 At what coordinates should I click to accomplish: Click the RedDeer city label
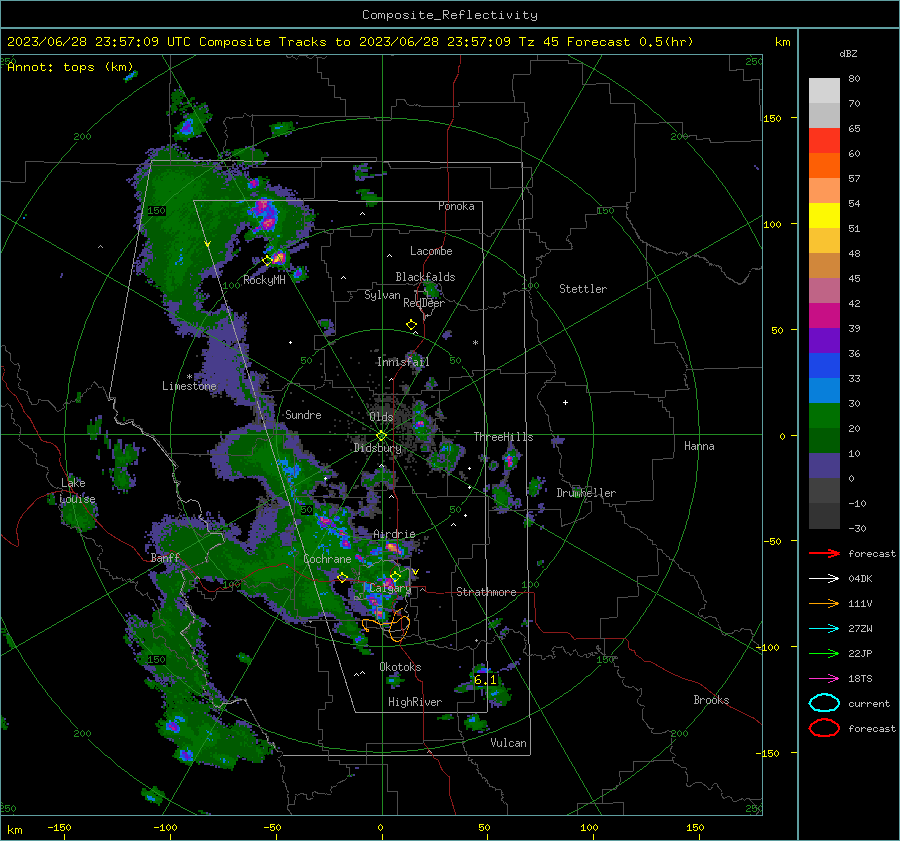tap(424, 303)
